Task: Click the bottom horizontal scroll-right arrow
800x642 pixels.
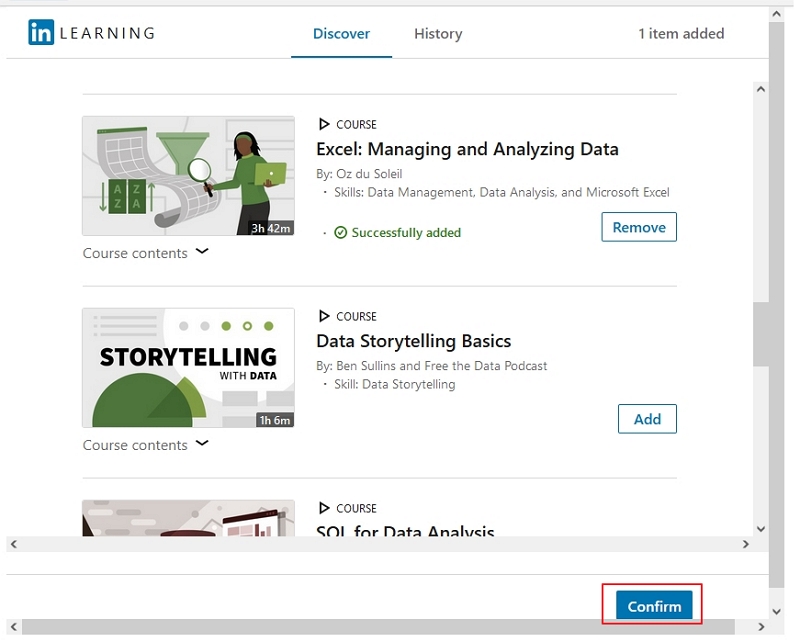Action: tap(761, 627)
